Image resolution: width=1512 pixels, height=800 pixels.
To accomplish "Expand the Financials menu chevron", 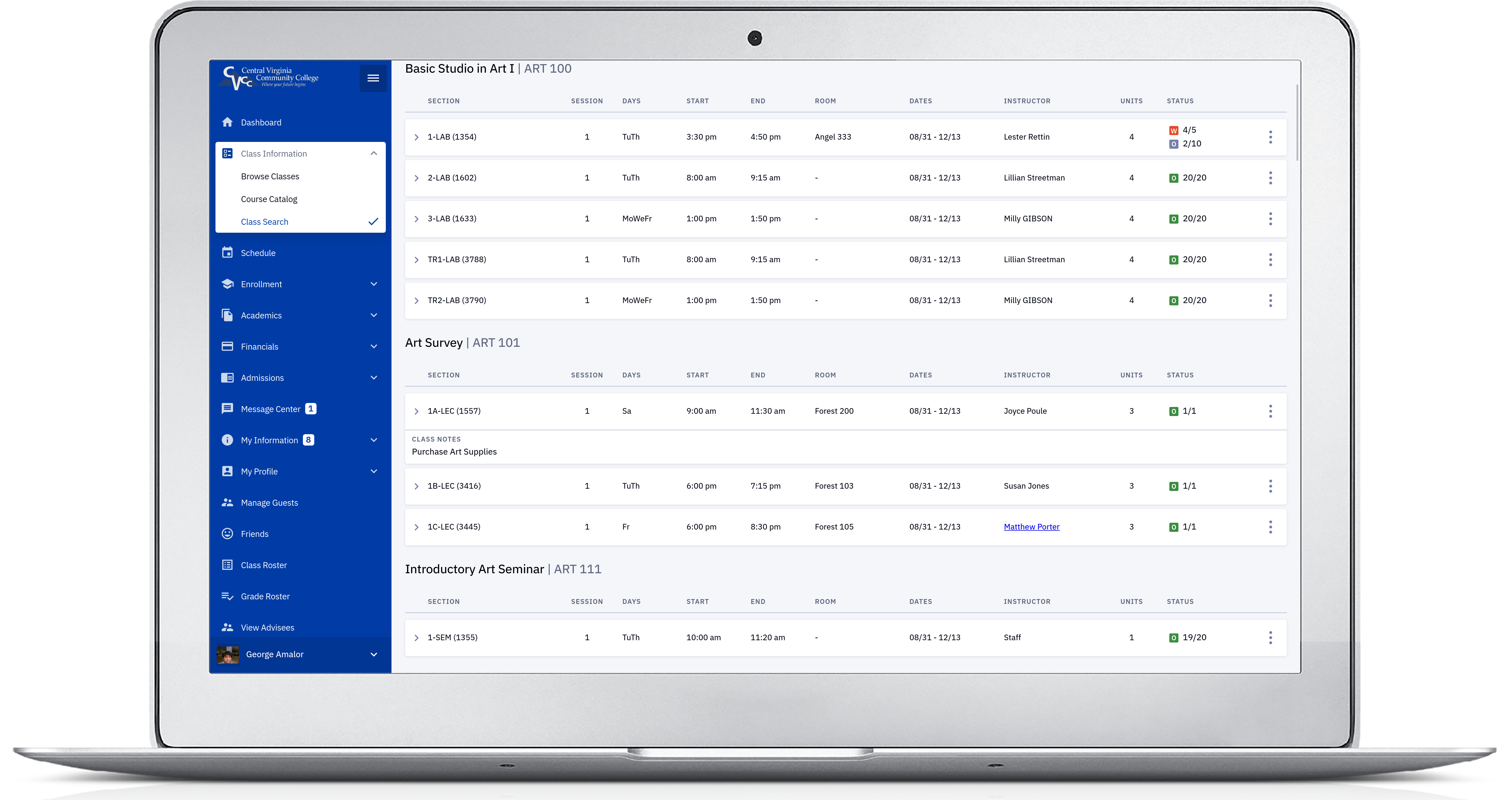I will (x=373, y=346).
